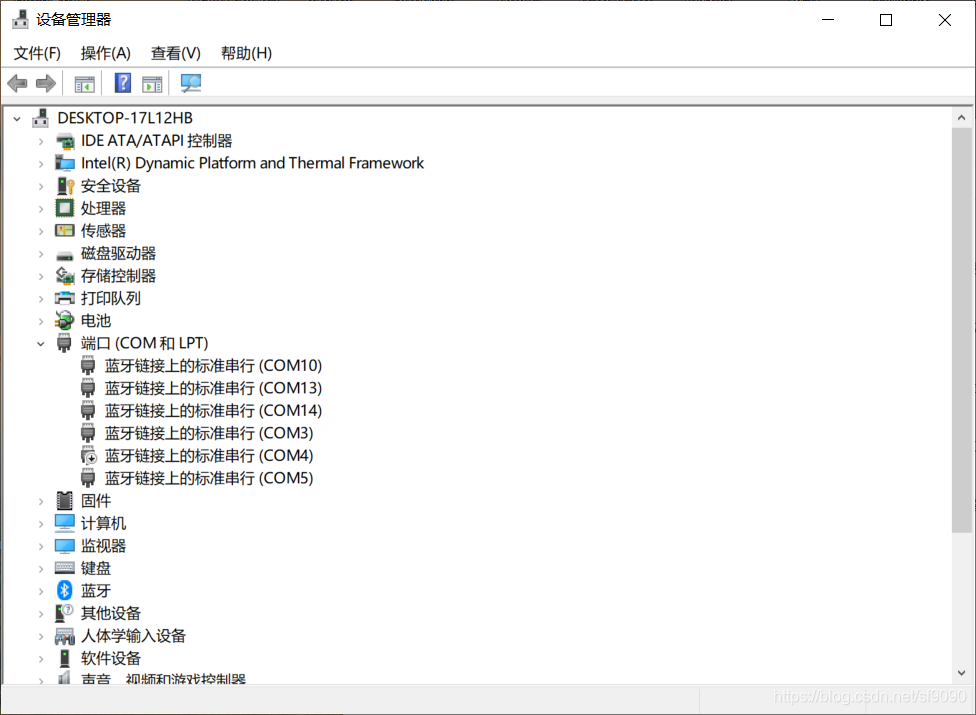Click the 固件 firmware chip icon
The height and width of the screenshot is (715, 976).
point(65,500)
